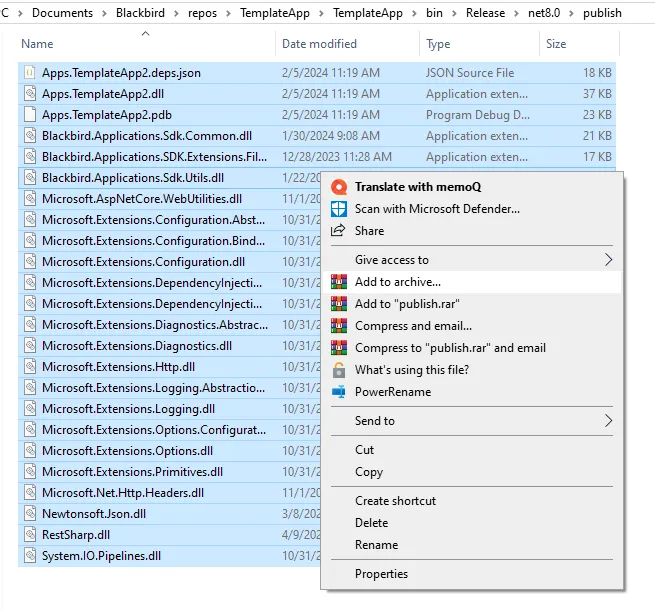This screenshot has height=610, width=655.
Task: Click the memoQ icon beside Translate with memoQ
Action: [338, 187]
